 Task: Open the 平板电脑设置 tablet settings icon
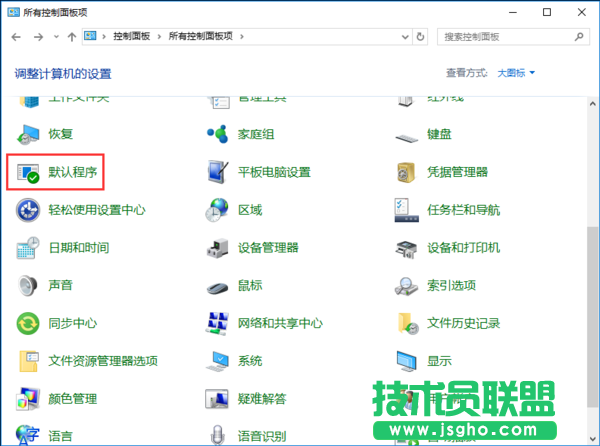pos(217,172)
